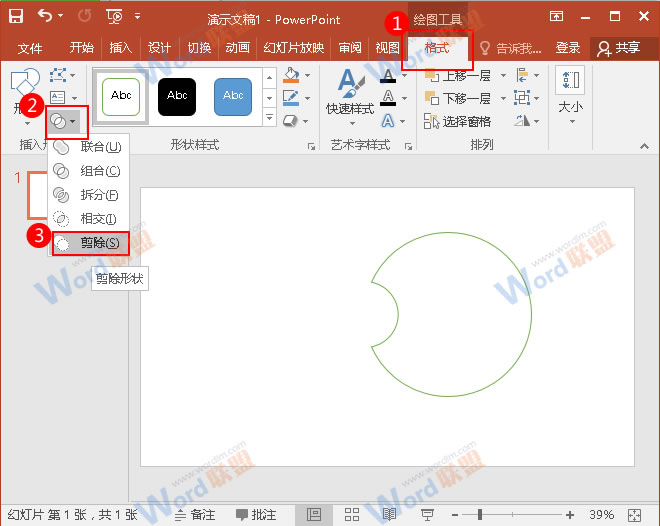Click the Shape Outline pencil icon
660x526 pixels.
pyautogui.click(x=289, y=98)
